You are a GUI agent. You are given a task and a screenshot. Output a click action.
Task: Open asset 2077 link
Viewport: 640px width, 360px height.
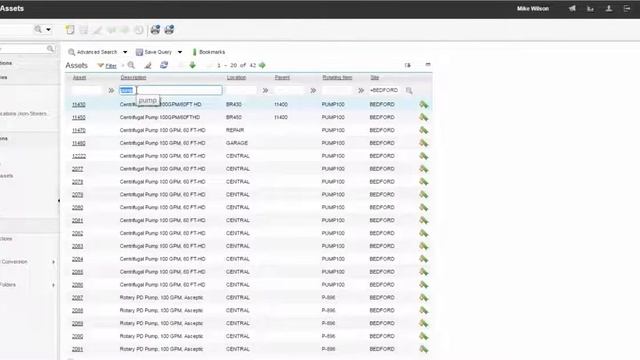pos(78,169)
